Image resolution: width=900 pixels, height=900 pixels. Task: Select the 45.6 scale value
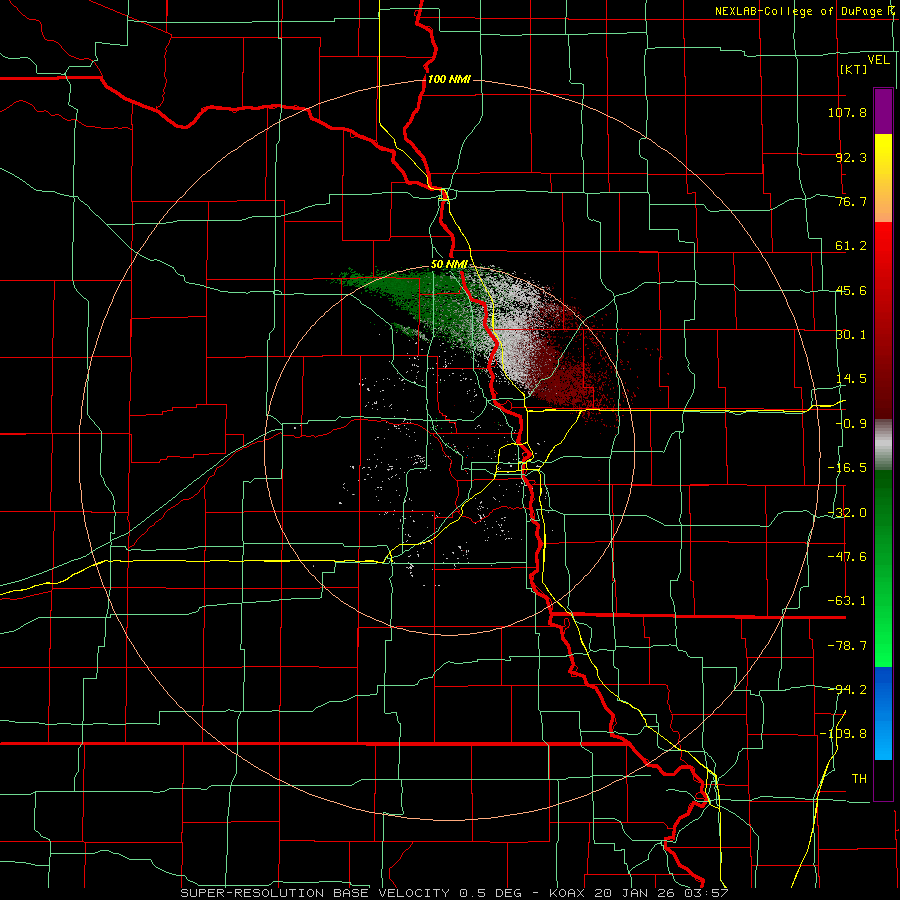pos(851,290)
